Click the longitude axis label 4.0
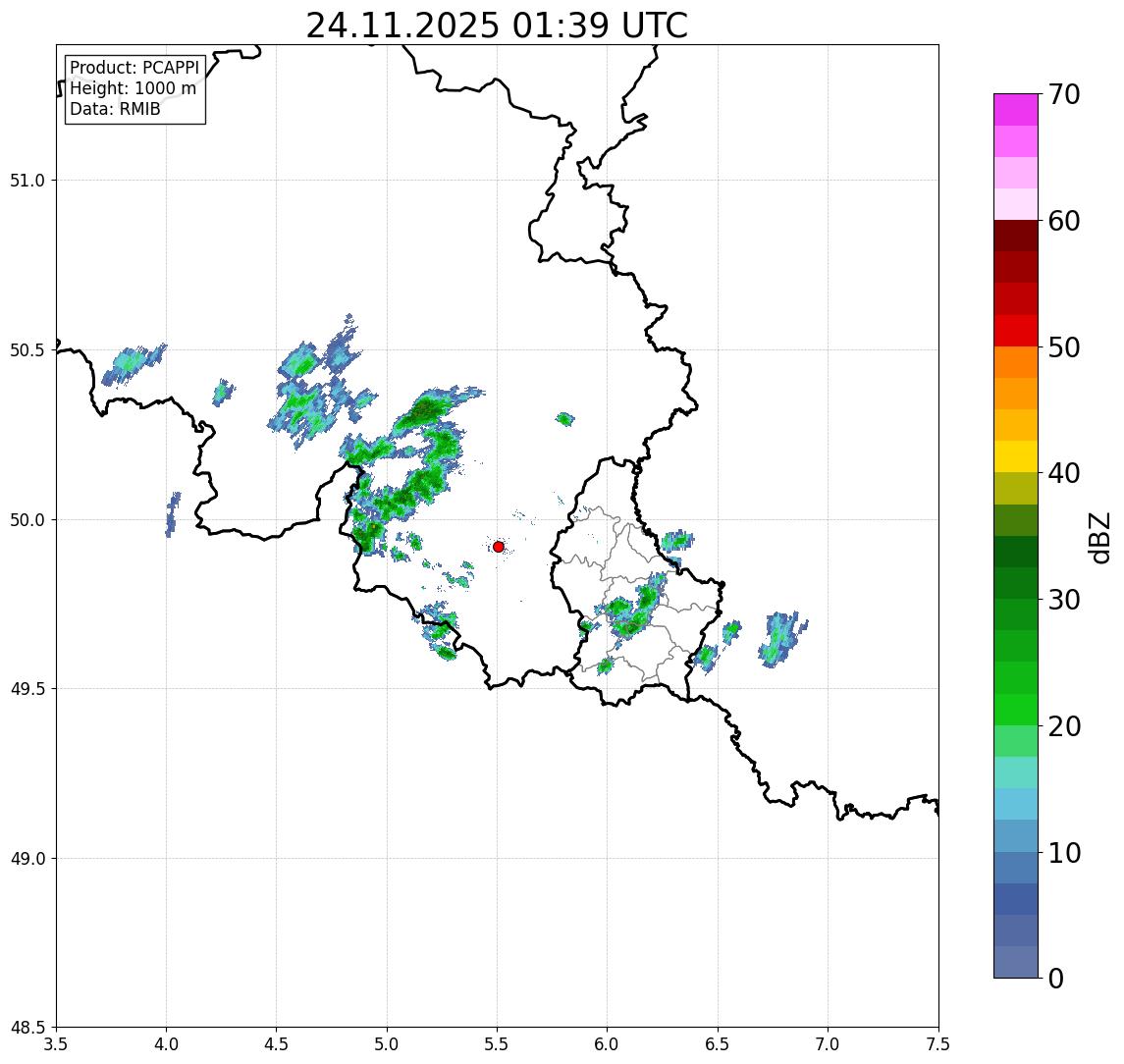Screen dimensions: 1124x1064 tap(166, 1044)
